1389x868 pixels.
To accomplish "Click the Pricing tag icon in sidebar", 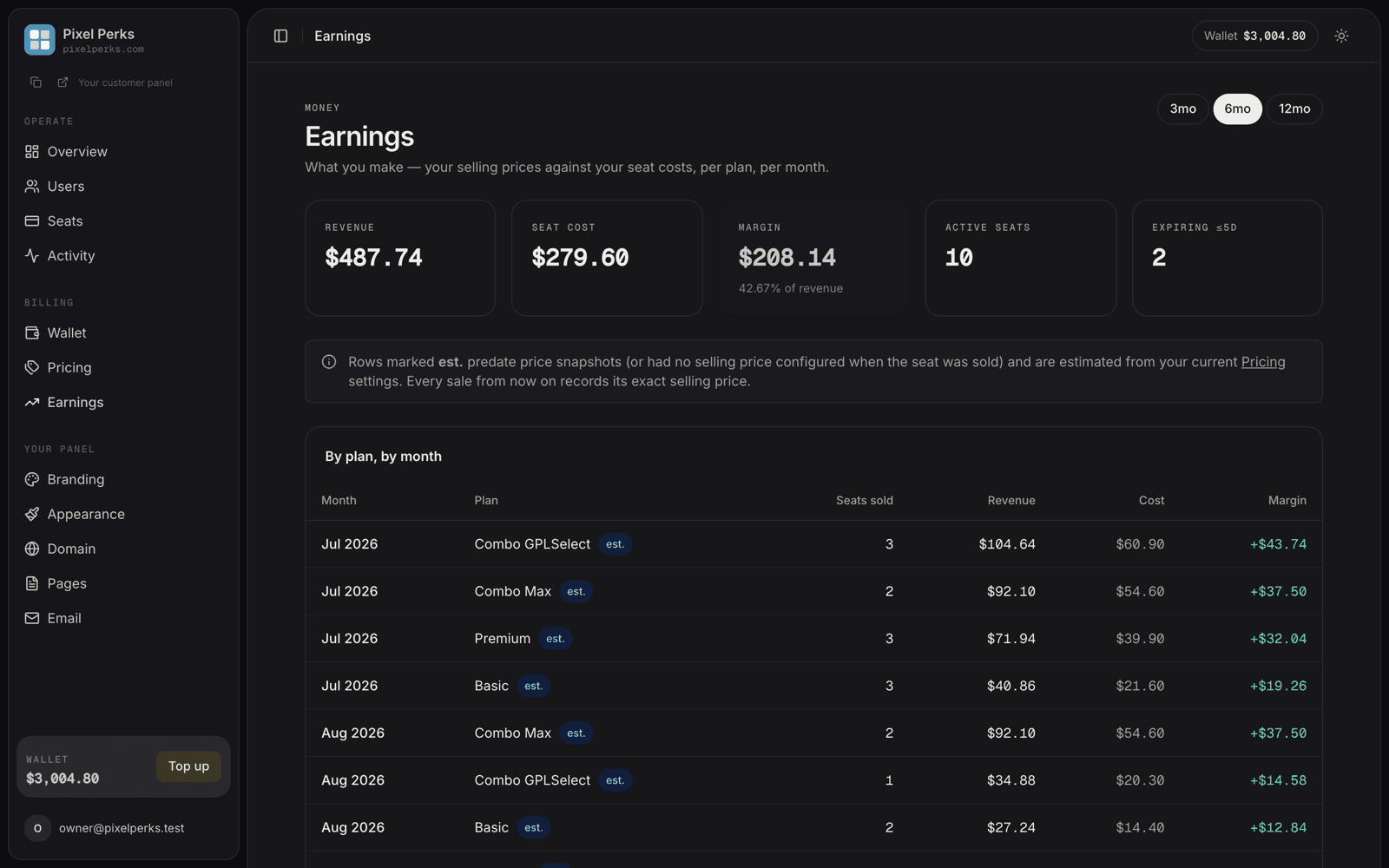I will point(32,367).
